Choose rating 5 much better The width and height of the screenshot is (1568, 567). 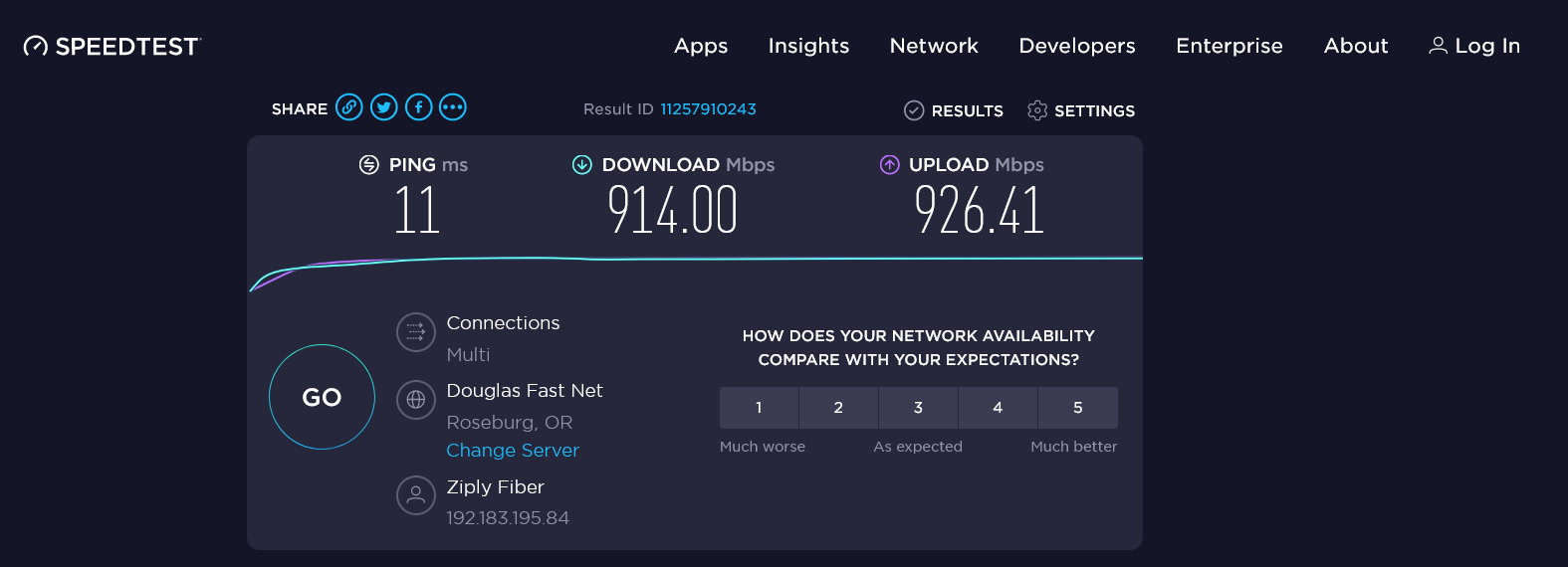tap(1077, 408)
